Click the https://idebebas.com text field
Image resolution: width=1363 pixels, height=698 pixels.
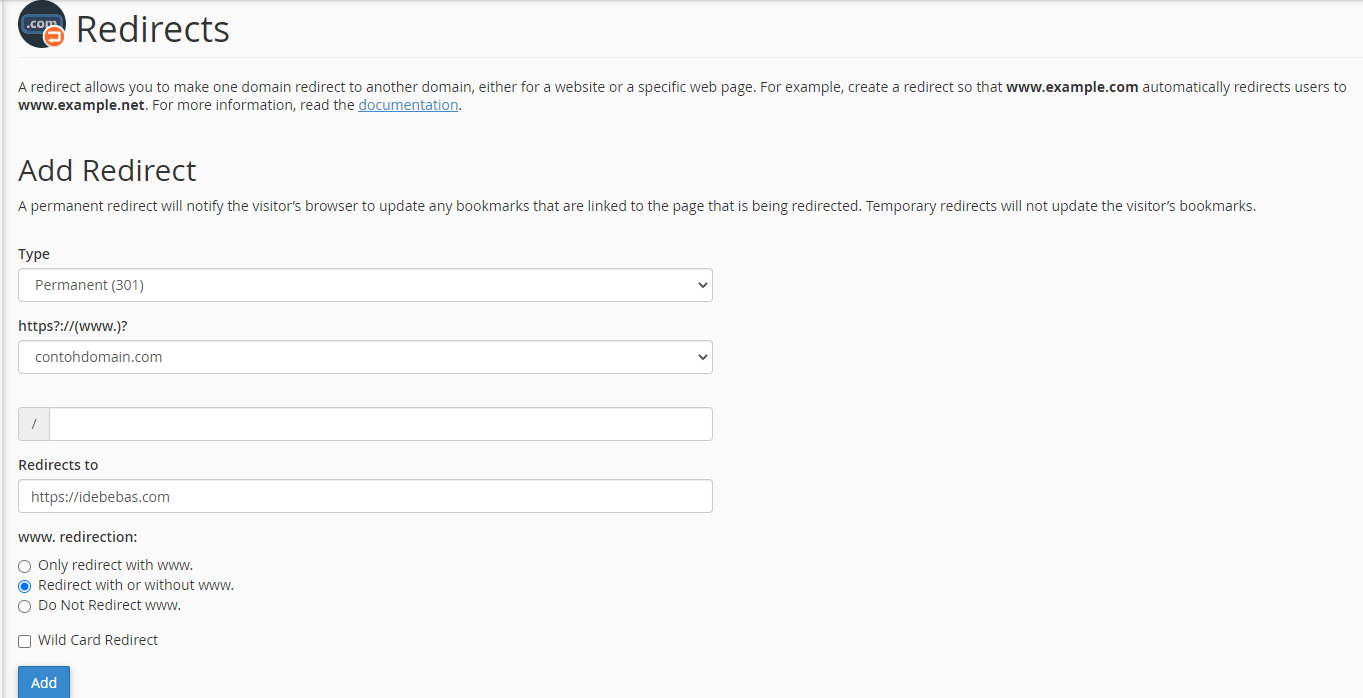[x=365, y=496]
